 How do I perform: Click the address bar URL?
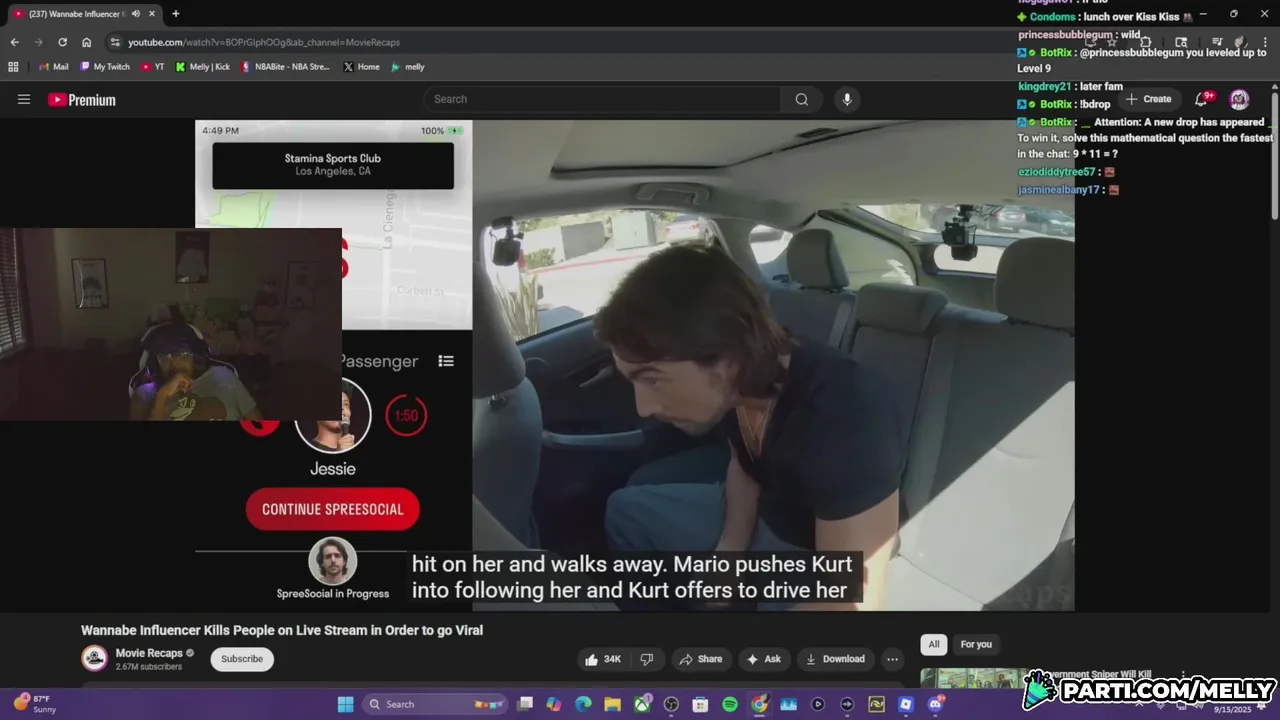click(264, 42)
